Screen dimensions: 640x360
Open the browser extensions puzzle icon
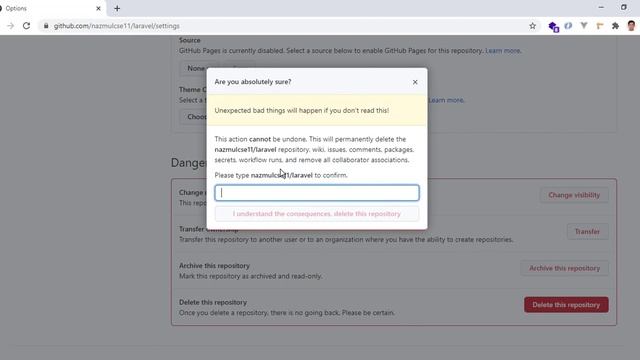point(615,26)
